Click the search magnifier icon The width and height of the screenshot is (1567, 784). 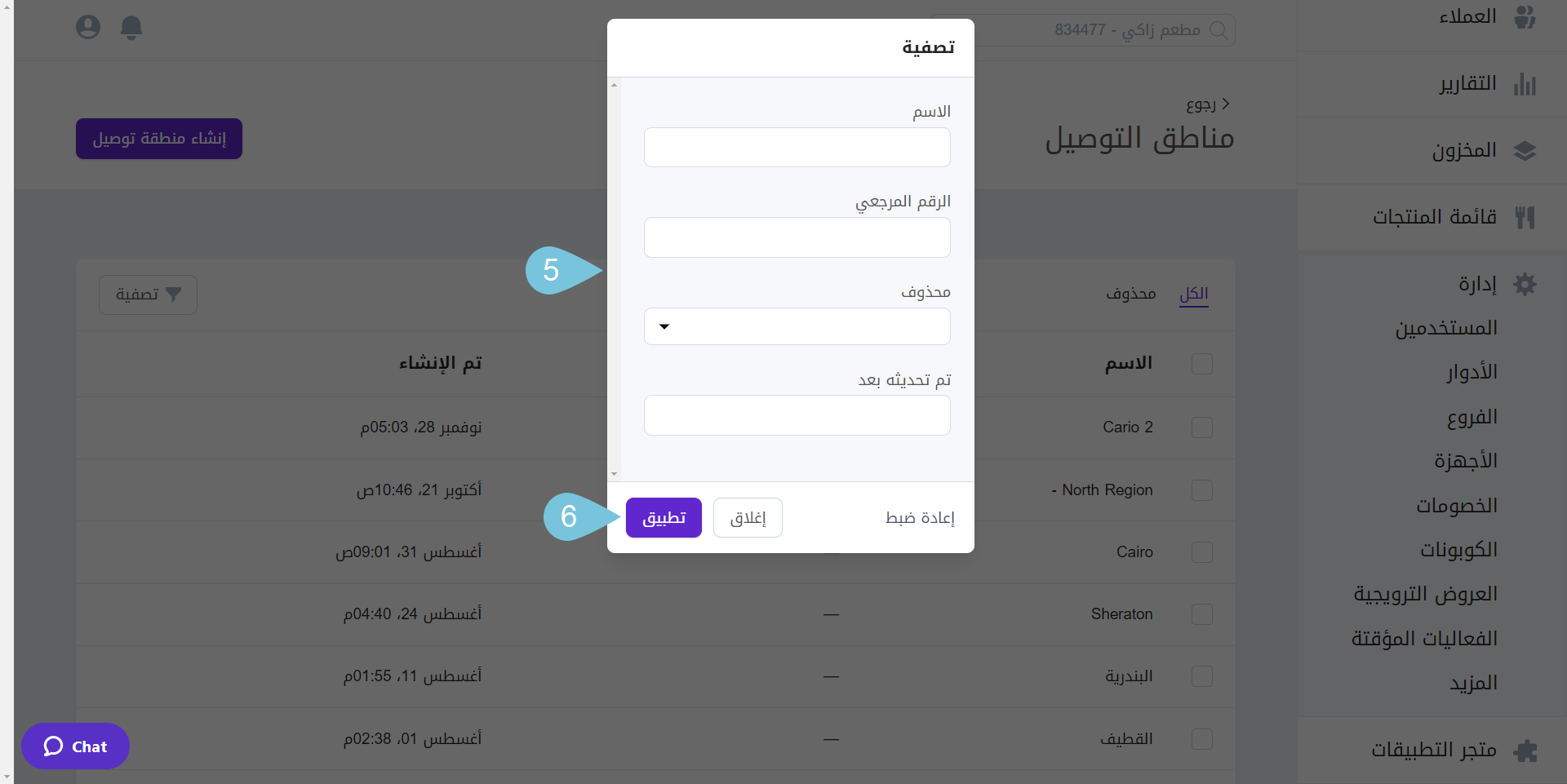click(x=1218, y=30)
